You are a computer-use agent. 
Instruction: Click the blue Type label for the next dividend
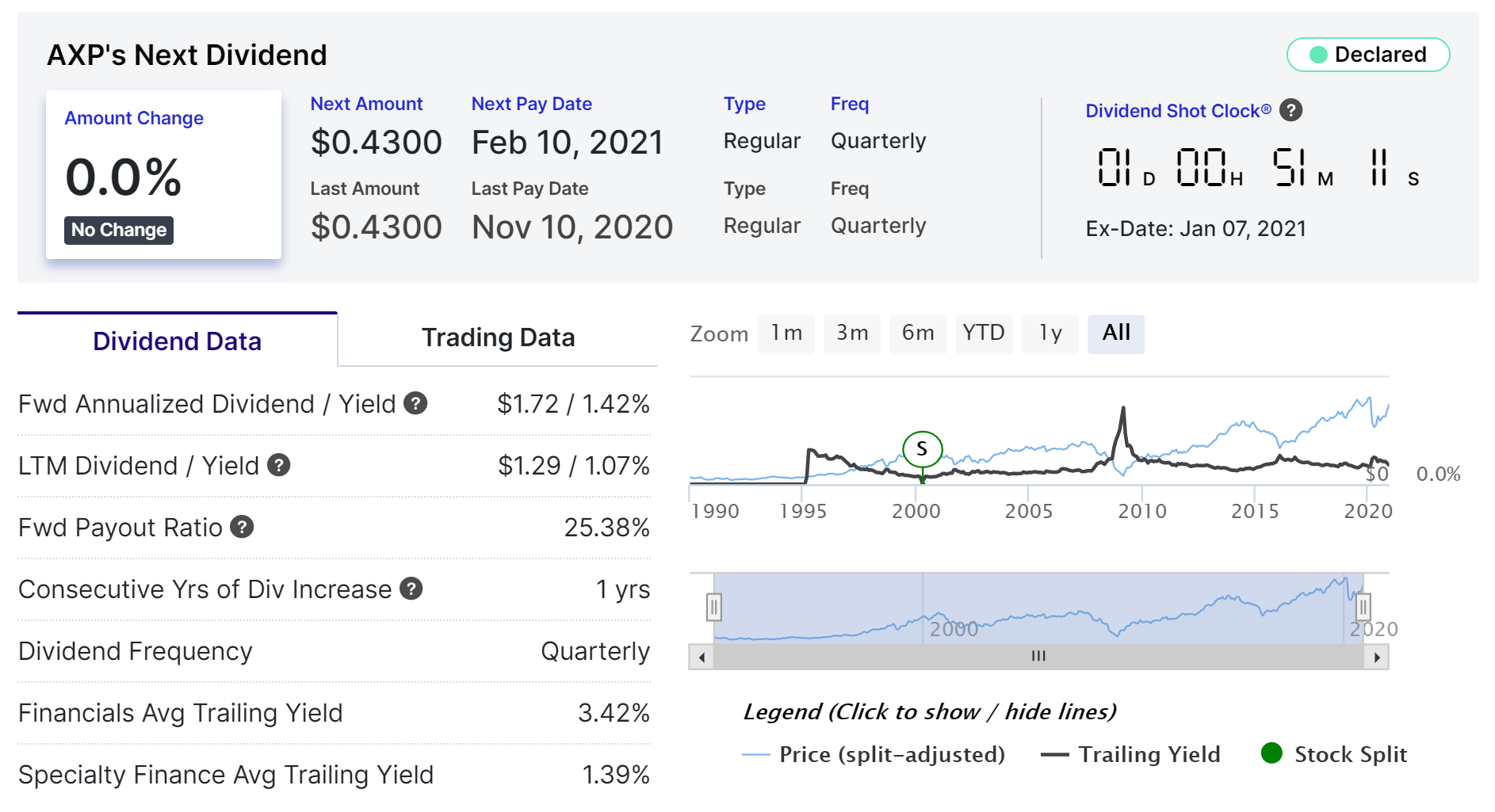[x=744, y=104]
